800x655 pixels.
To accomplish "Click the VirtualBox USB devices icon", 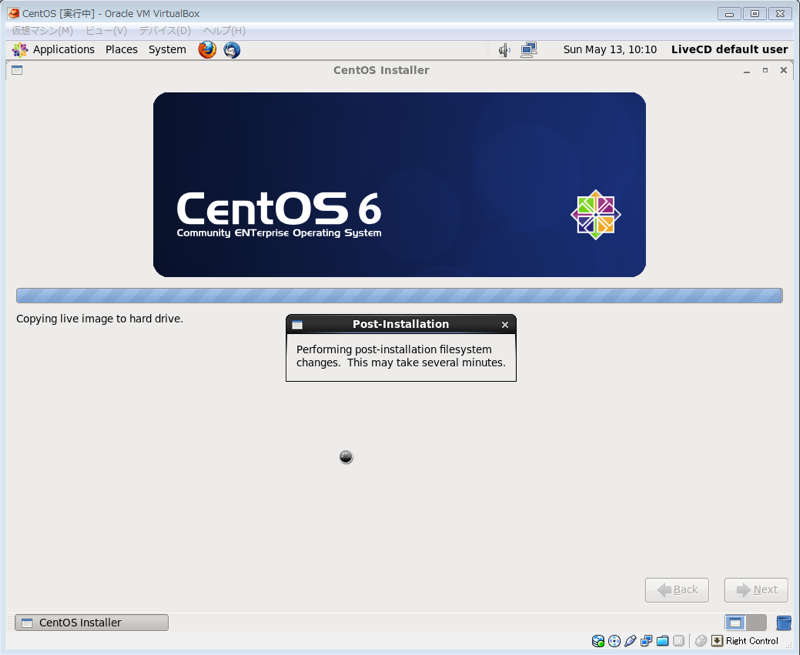I will coord(630,641).
